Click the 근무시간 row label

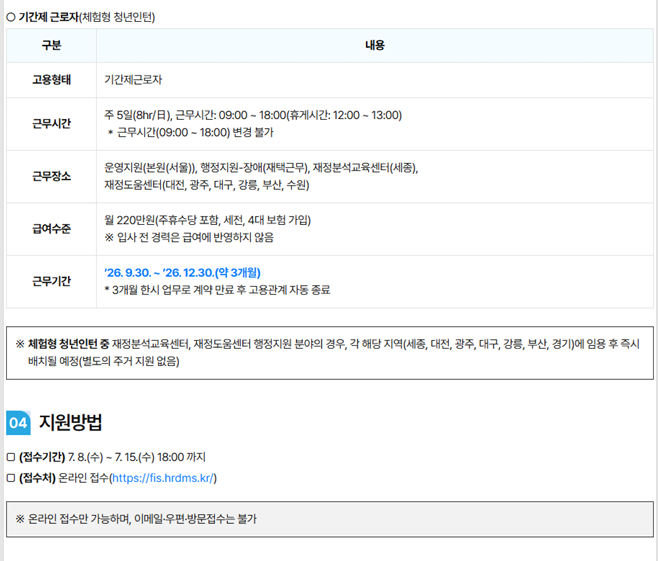click(51, 124)
